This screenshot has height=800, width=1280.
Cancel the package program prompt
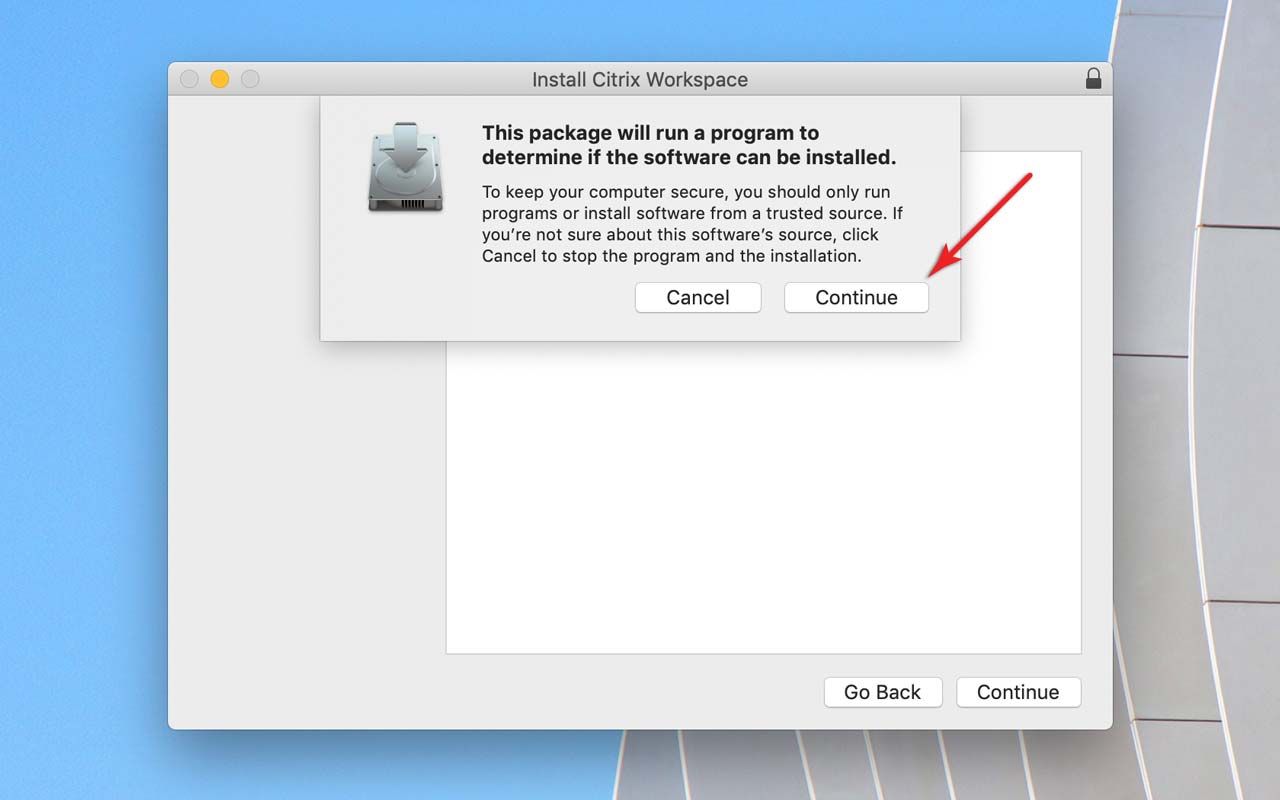tap(698, 297)
